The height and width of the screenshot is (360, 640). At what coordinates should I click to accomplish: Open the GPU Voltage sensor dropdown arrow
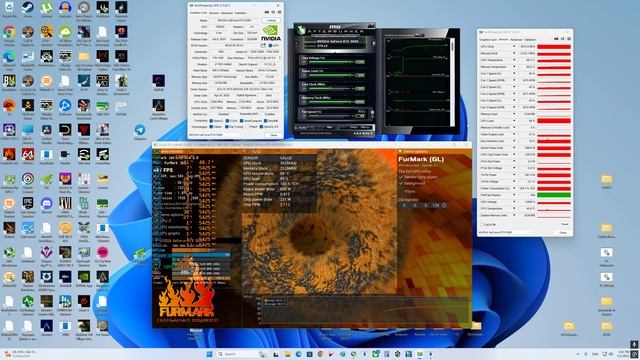pyautogui.click(x=514, y=202)
